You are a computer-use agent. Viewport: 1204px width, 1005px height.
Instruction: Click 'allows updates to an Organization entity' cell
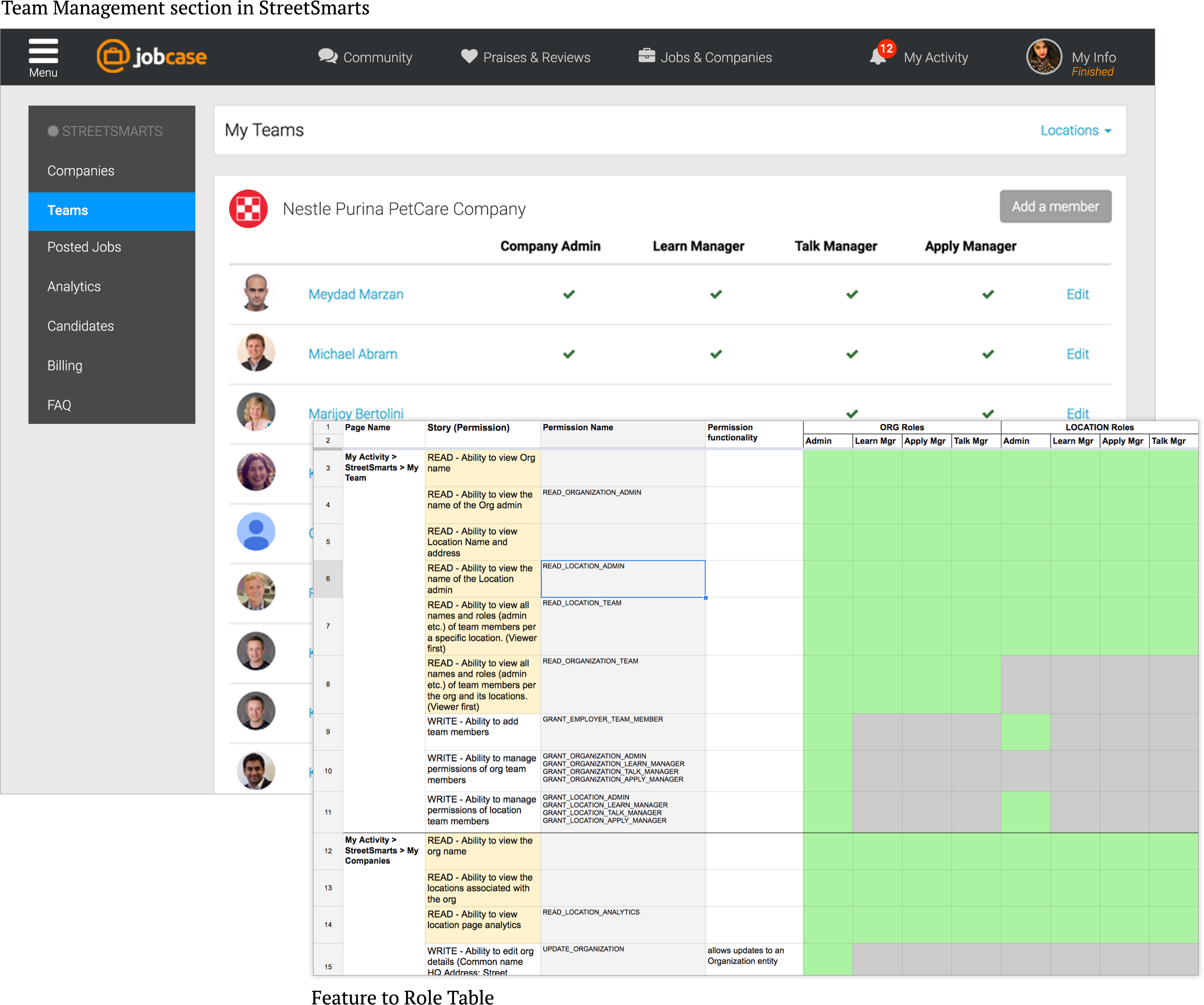click(753, 959)
